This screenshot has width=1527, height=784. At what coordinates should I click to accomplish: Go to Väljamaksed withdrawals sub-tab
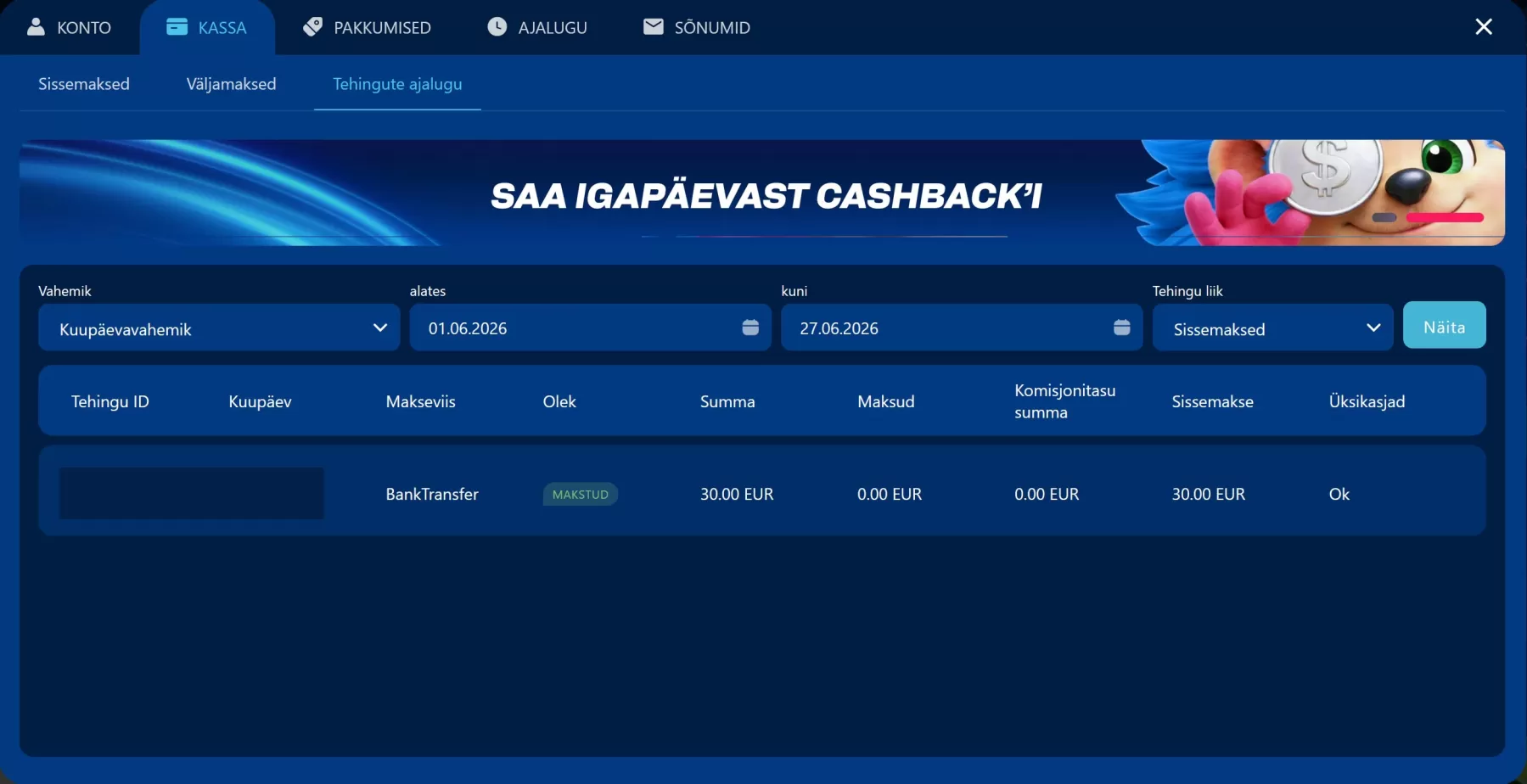click(x=231, y=84)
